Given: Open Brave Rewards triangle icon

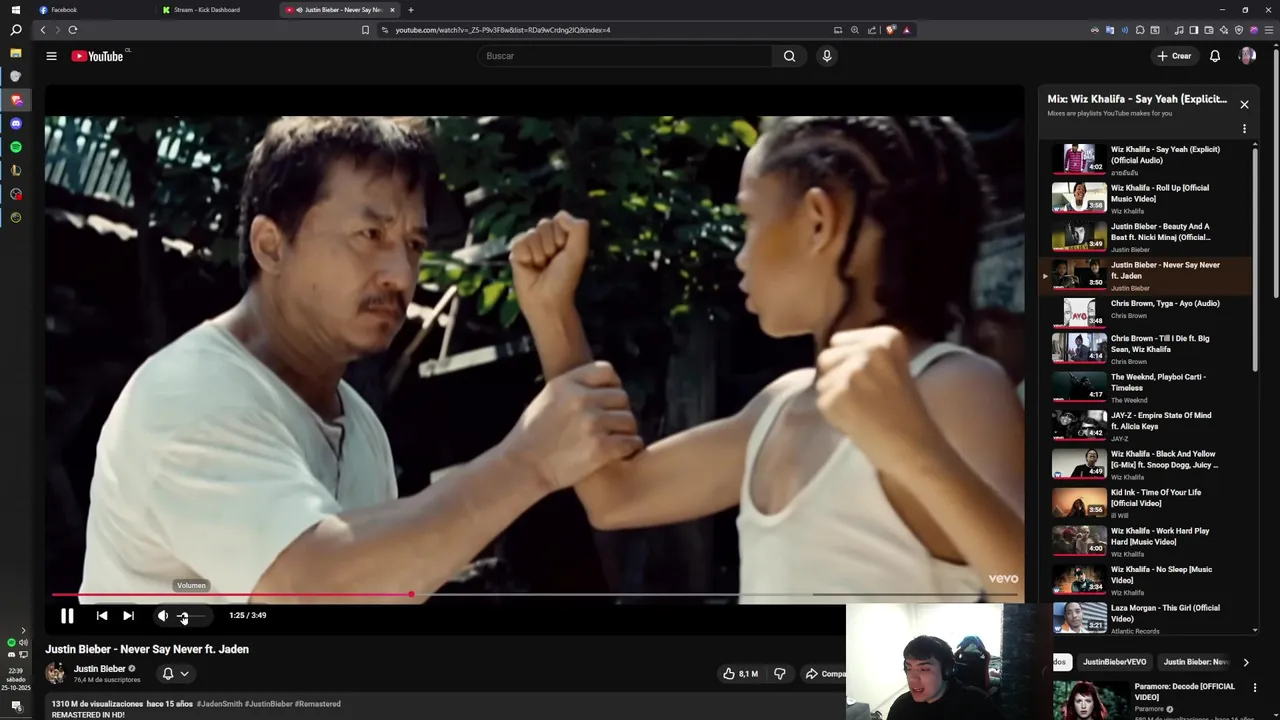Looking at the screenshot, I should point(907,30).
